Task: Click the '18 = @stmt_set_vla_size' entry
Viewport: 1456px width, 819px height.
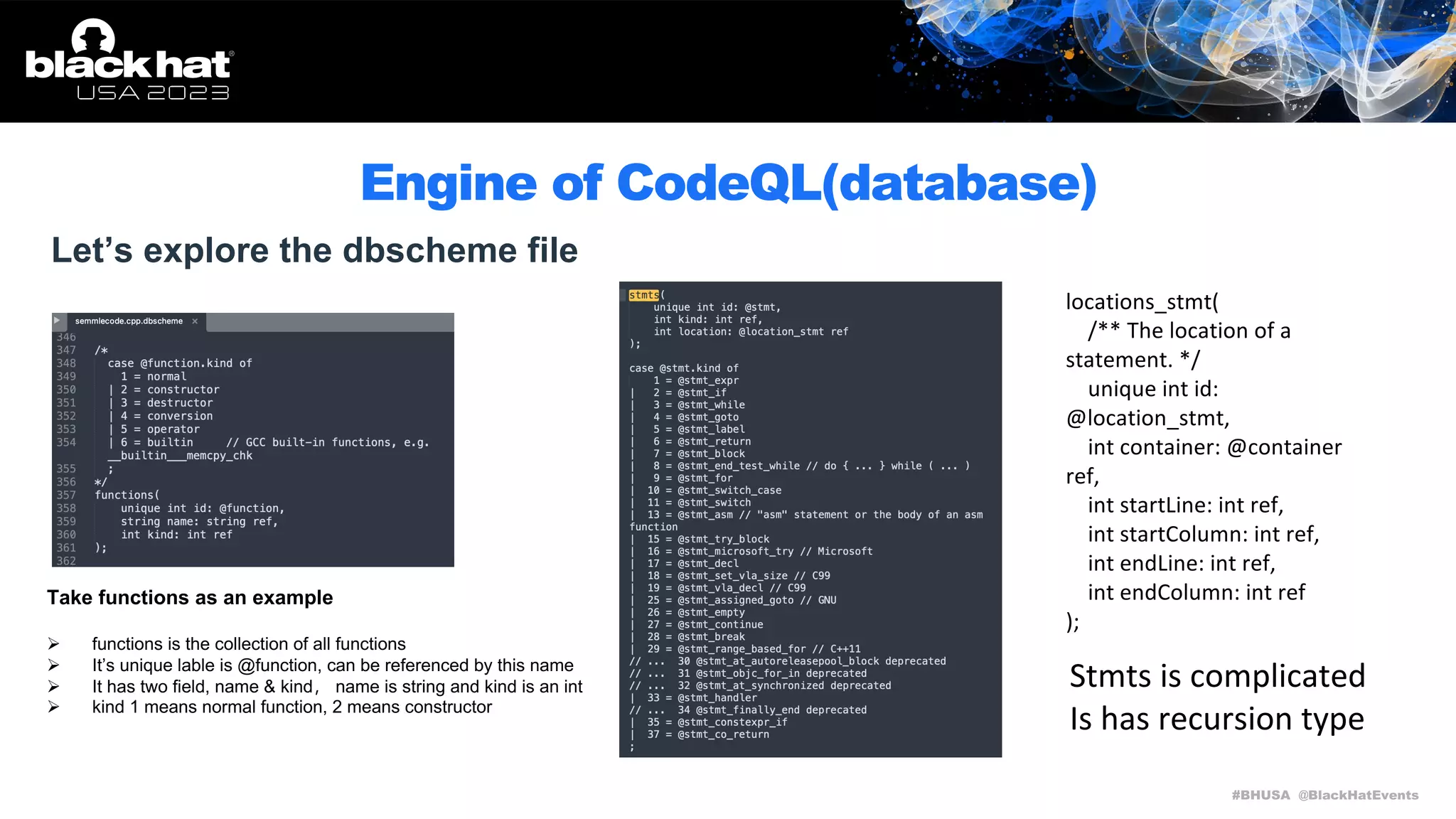Action: [x=739, y=576]
